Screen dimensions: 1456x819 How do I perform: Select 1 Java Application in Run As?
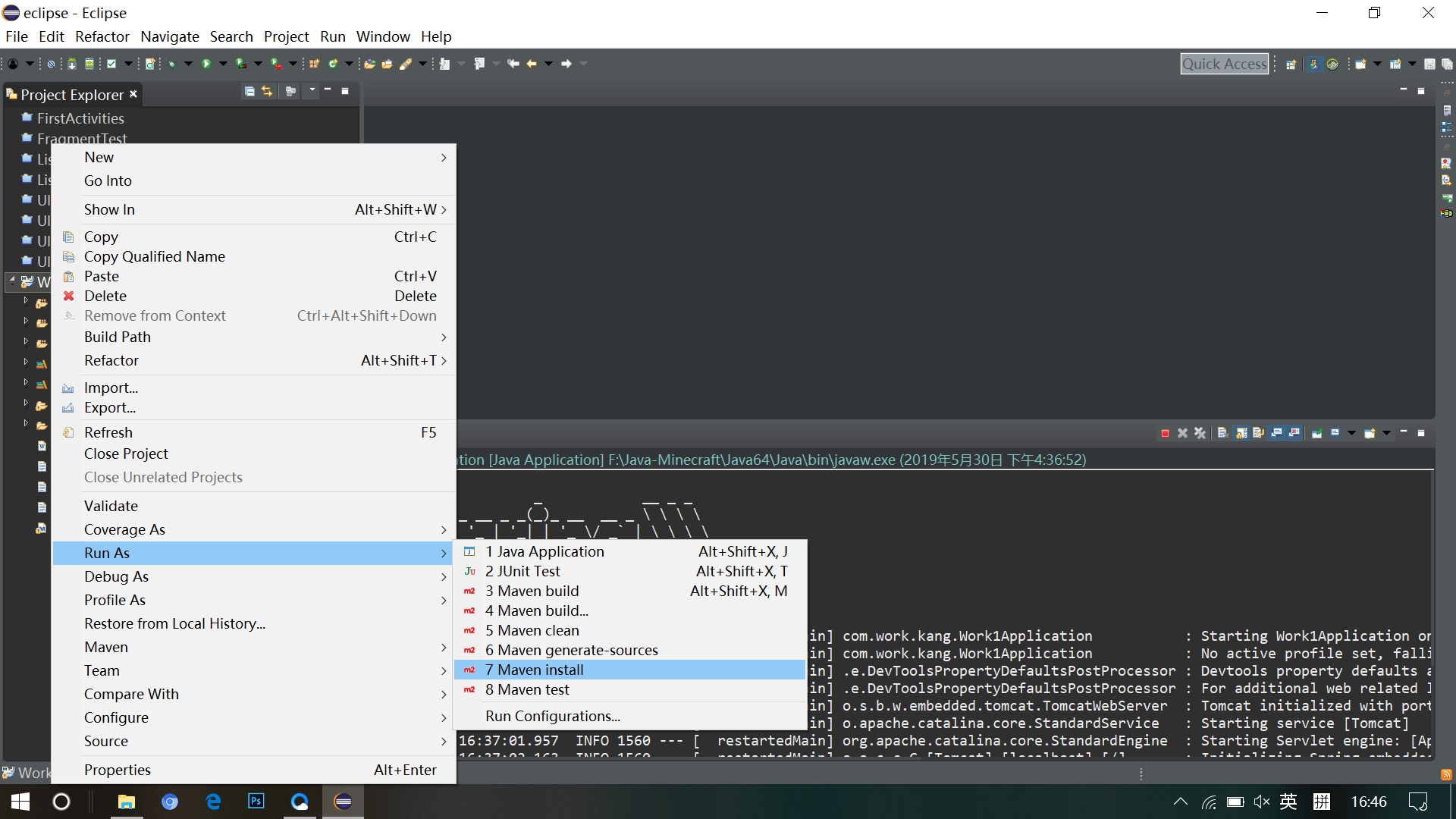click(629, 552)
